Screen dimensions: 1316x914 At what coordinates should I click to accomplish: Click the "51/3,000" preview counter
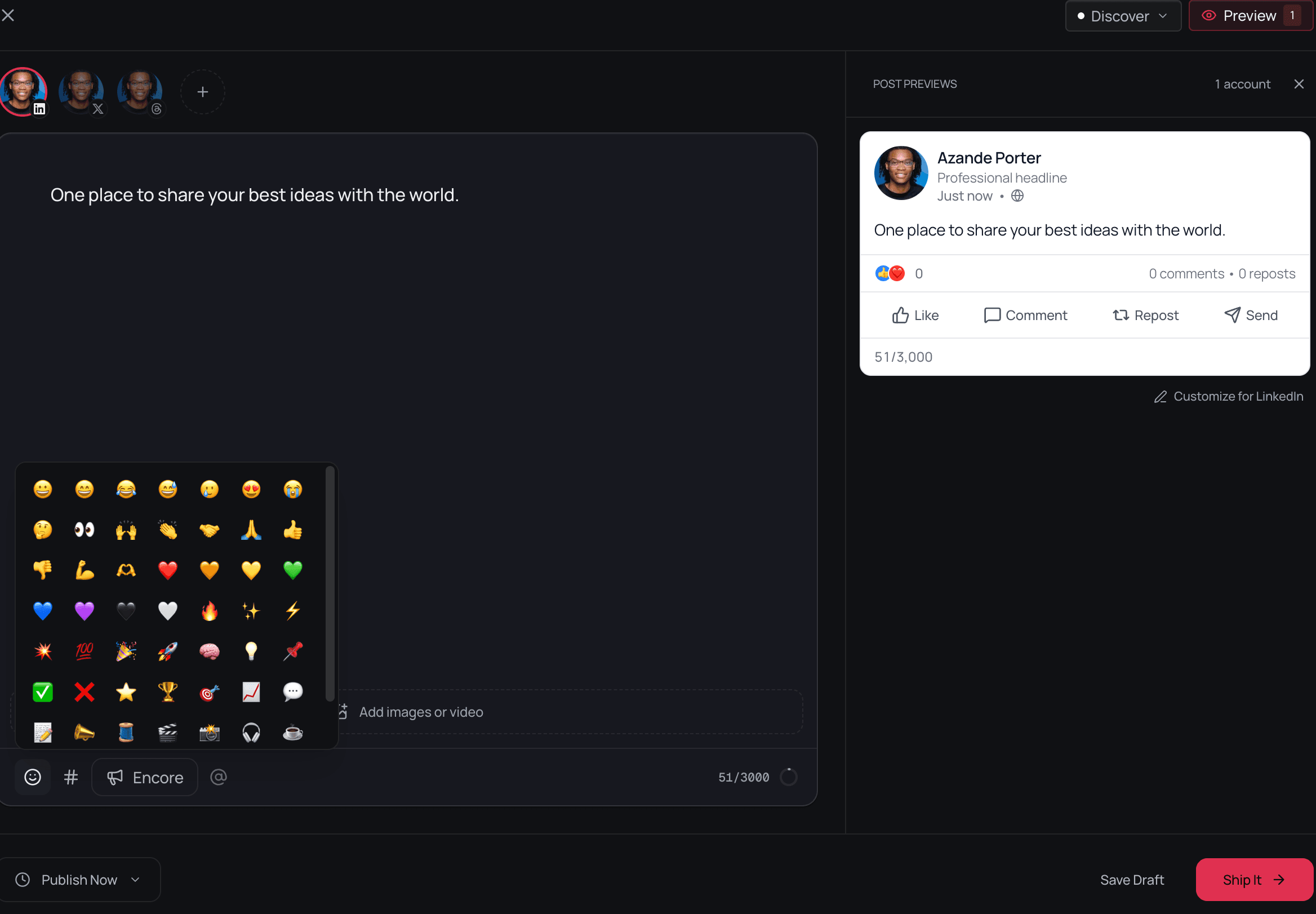coord(903,357)
